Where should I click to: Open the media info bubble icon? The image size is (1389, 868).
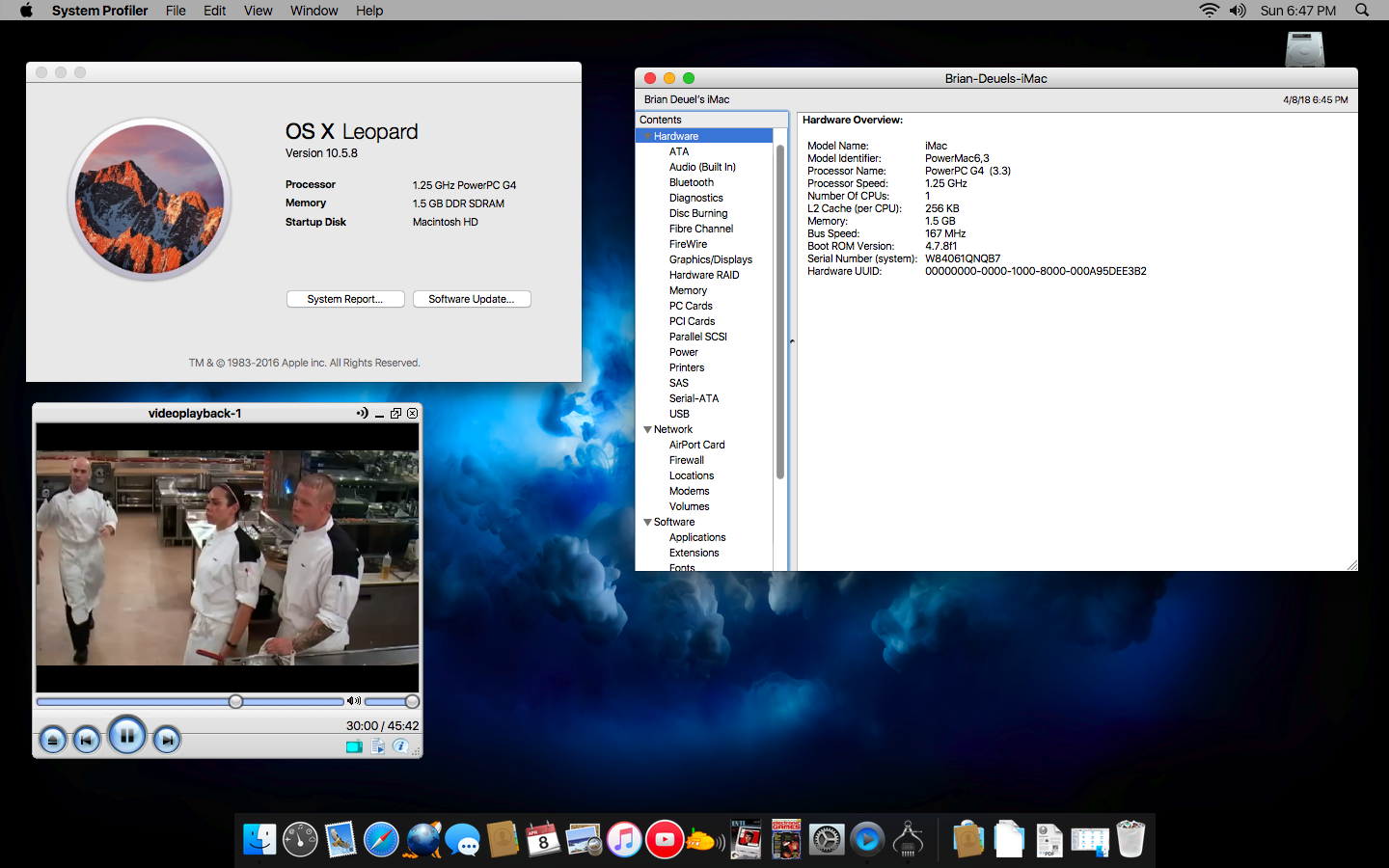400,746
